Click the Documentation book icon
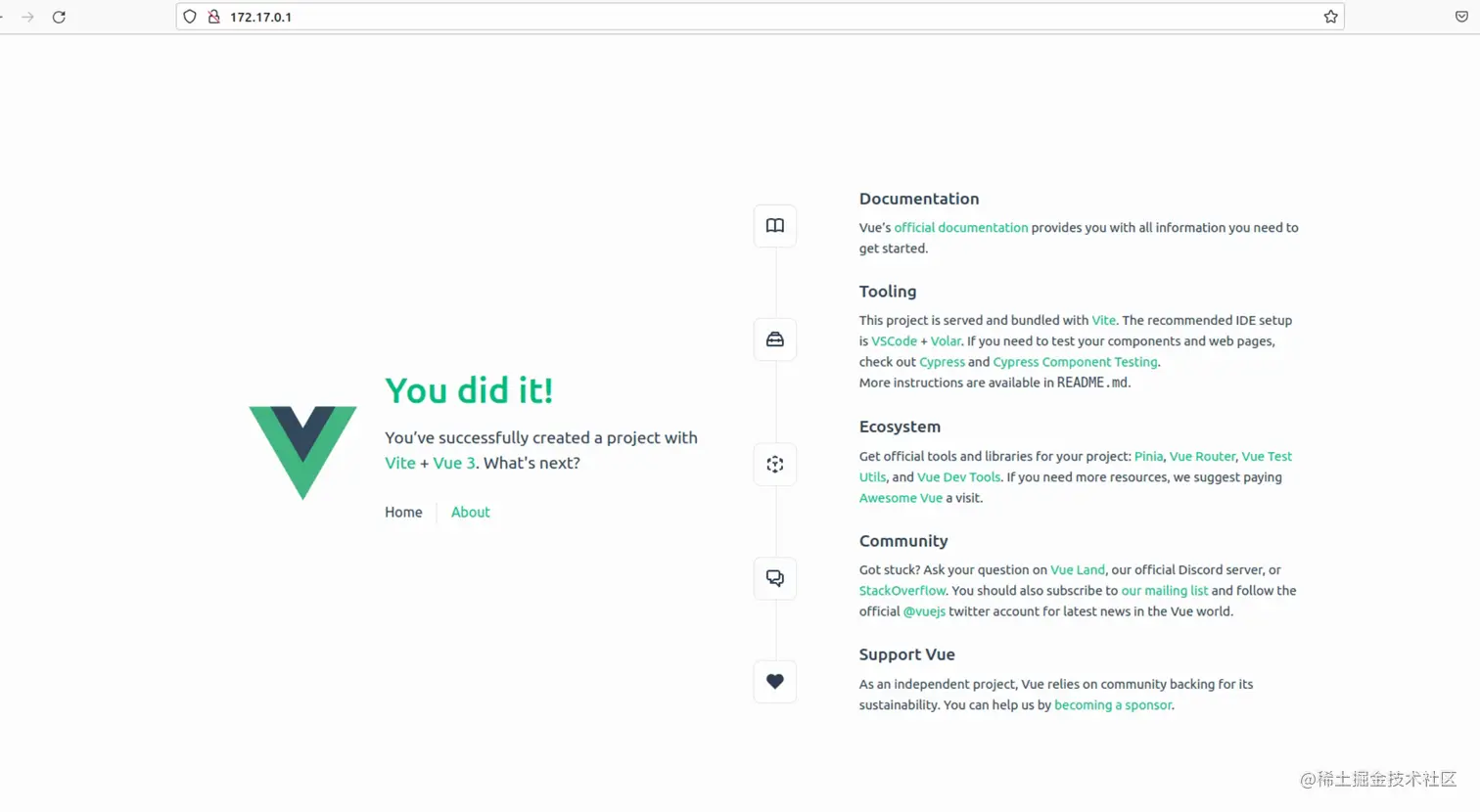This screenshot has height=812, width=1480. point(774,226)
